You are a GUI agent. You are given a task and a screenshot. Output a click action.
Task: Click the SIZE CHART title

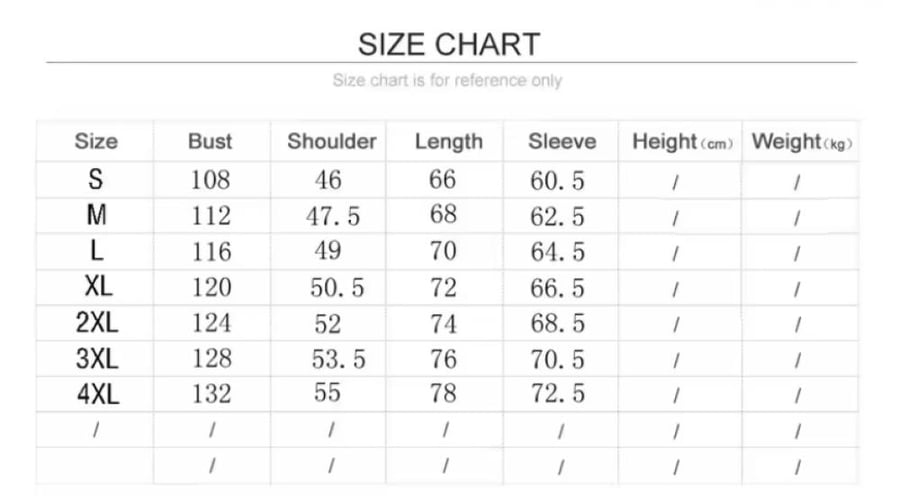[x=449, y=44]
